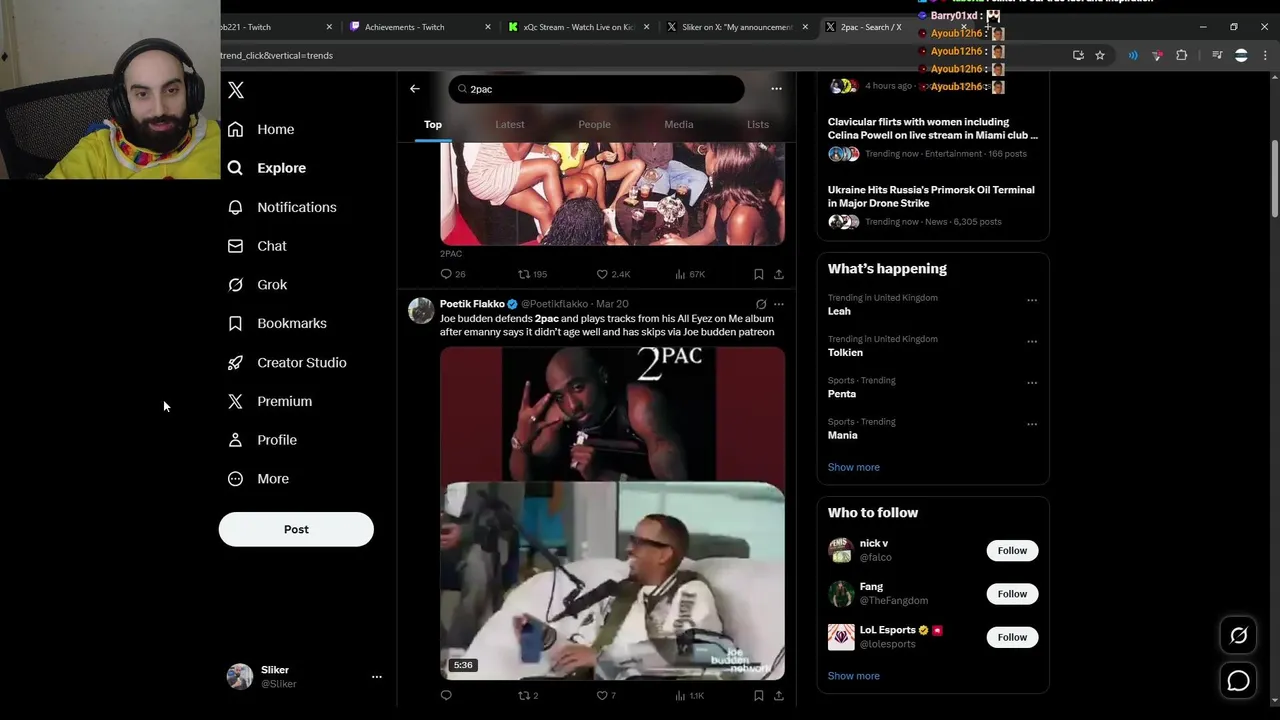1280x720 pixels.
Task: Open the floating Grok button
Action: coord(1238,636)
